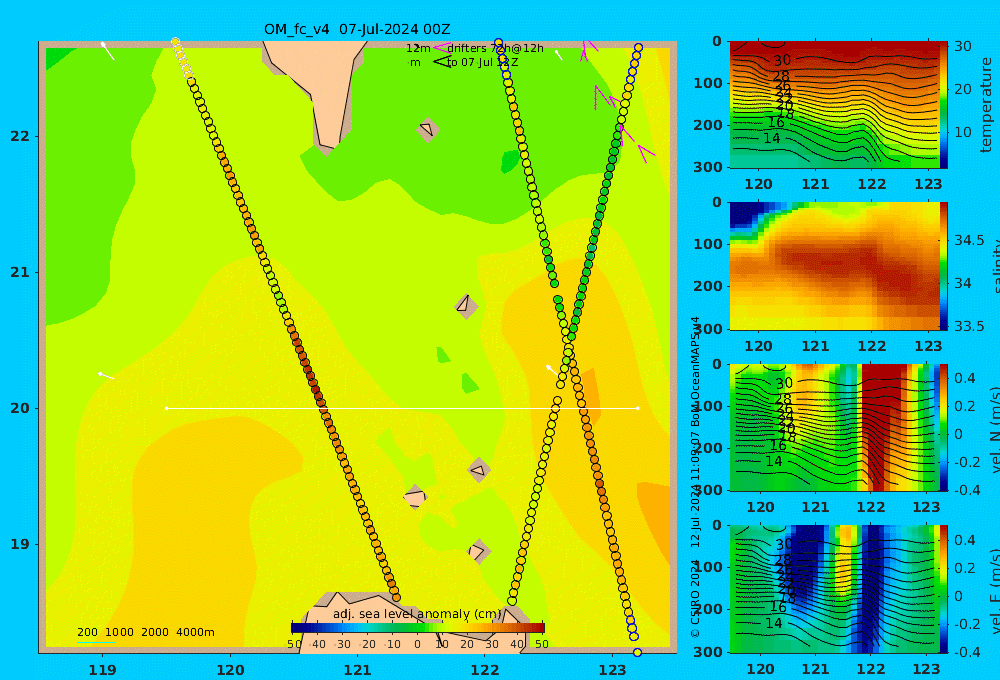Image resolution: width=1000 pixels, height=680 pixels.
Task: Click the 'vel. E (m/s)' colorbar label
Action: [x=995, y=591]
